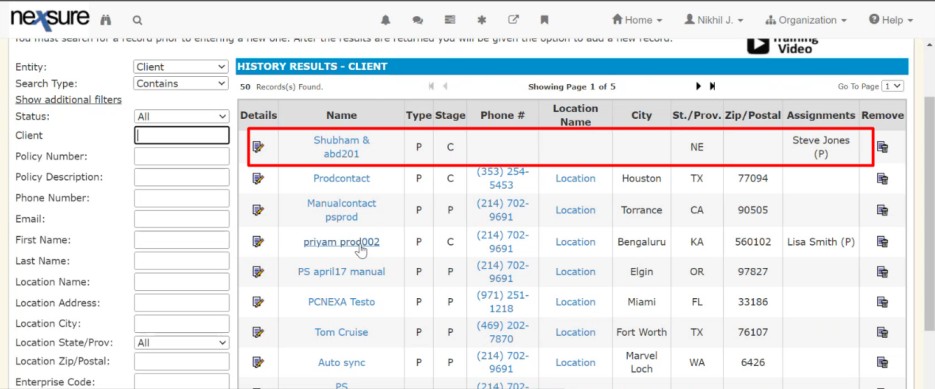Open client priyam prod002
Viewport: 935px width, 389px height.
342,242
